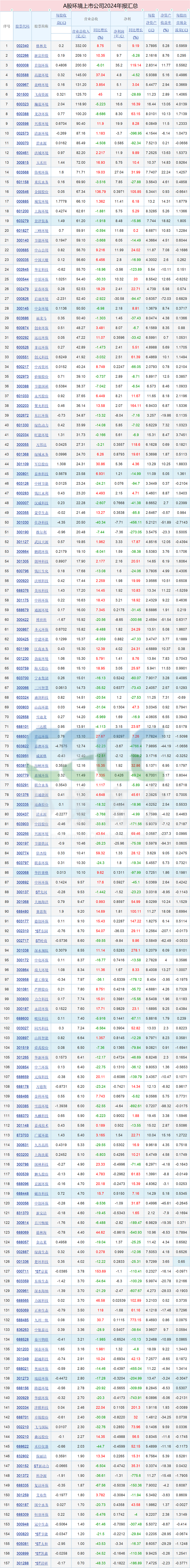Open stock code link 000598
The width and height of the screenshot is (190, 1568).
pos(23,123)
